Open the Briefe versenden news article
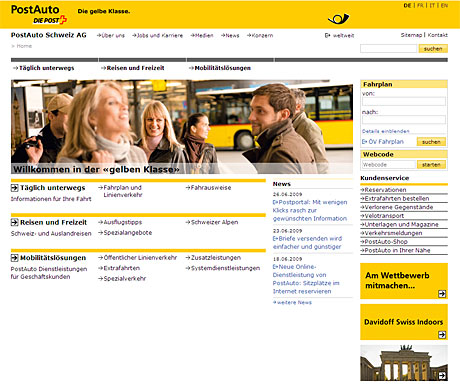The height and width of the screenshot is (392, 460). tap(307, 243)
